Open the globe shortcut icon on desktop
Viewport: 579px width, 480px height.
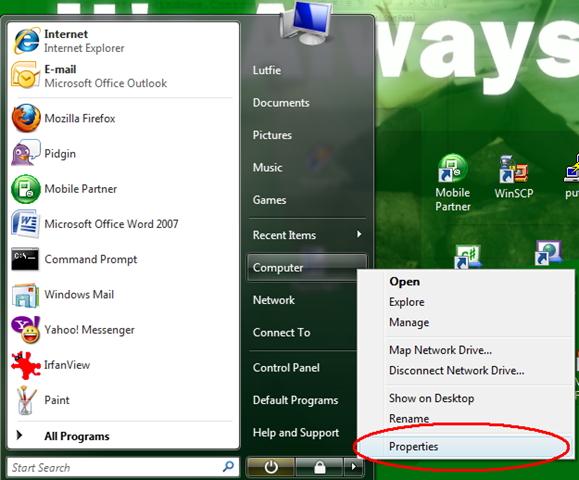click(548, 253)
